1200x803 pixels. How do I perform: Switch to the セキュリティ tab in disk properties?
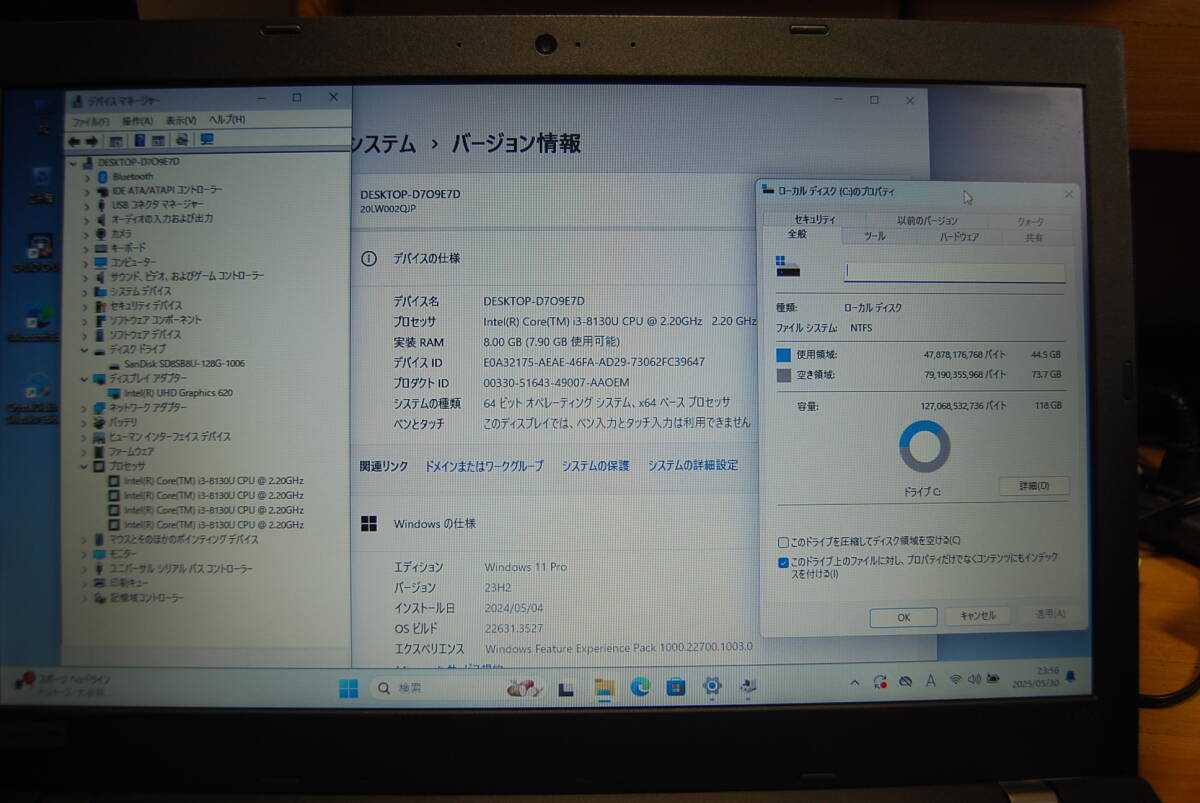coord(815,220)
